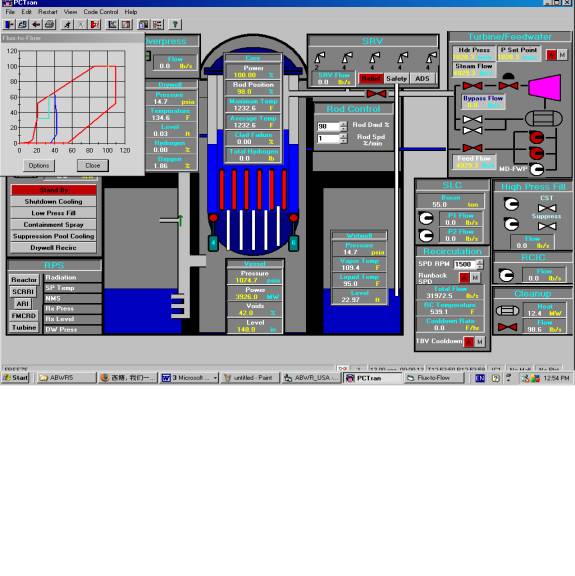Toggle Runback SPD manual M button
The image size is (575, 576).
point(475,277)
